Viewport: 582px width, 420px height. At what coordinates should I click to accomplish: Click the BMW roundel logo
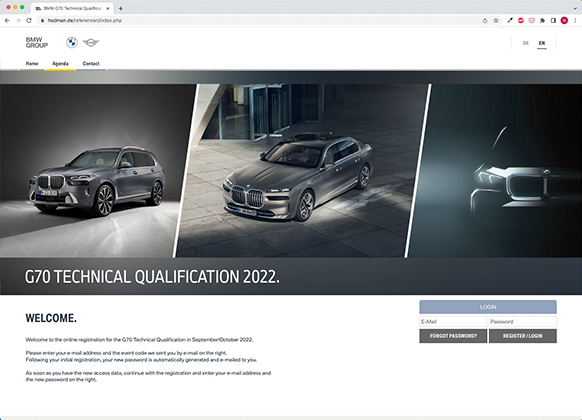click(72, 43)
